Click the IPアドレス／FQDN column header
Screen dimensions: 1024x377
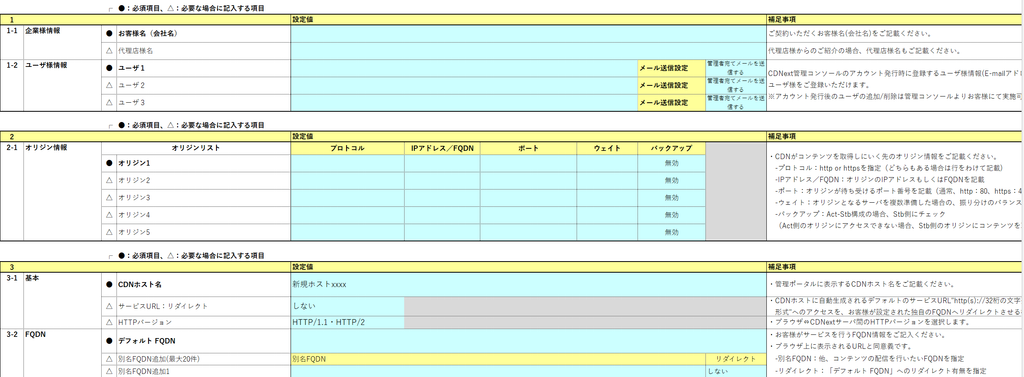coord(442,148)
